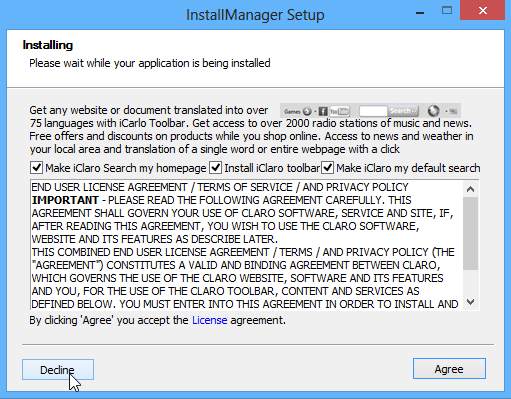The image size is (511, 399).
Task: Click the globe icon in toolbar preview
Action: click(x=433, y=111)
